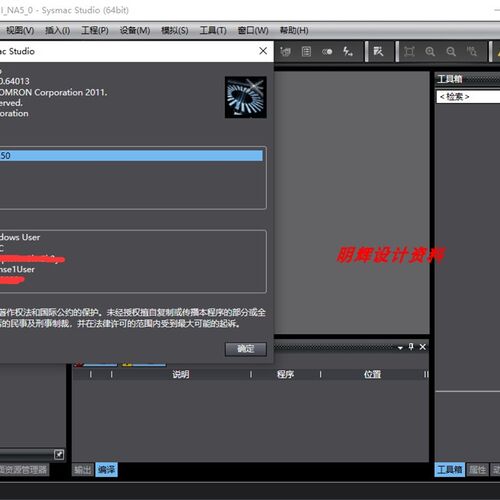Click the Windows User text line

click(20, 237)
